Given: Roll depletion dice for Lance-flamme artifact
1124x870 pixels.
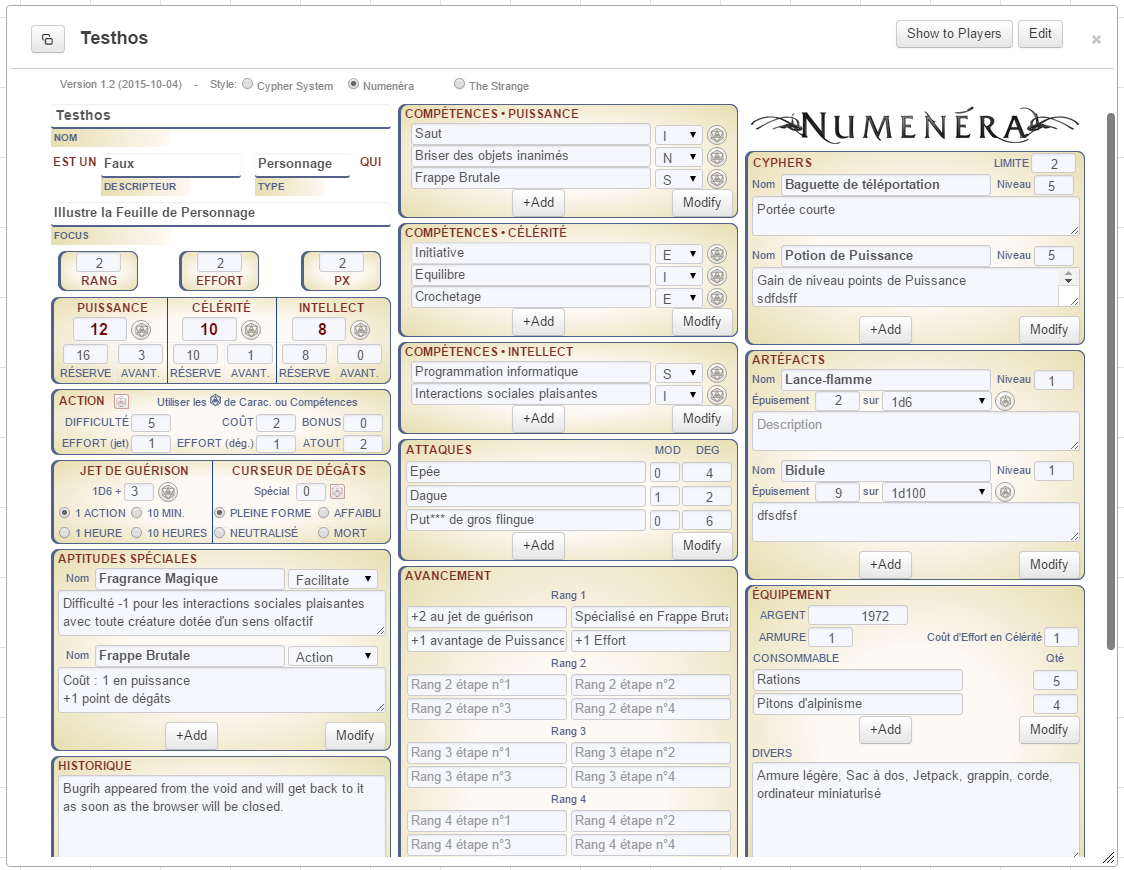Looking at the screenshot, I should (x=1006, y=401).
